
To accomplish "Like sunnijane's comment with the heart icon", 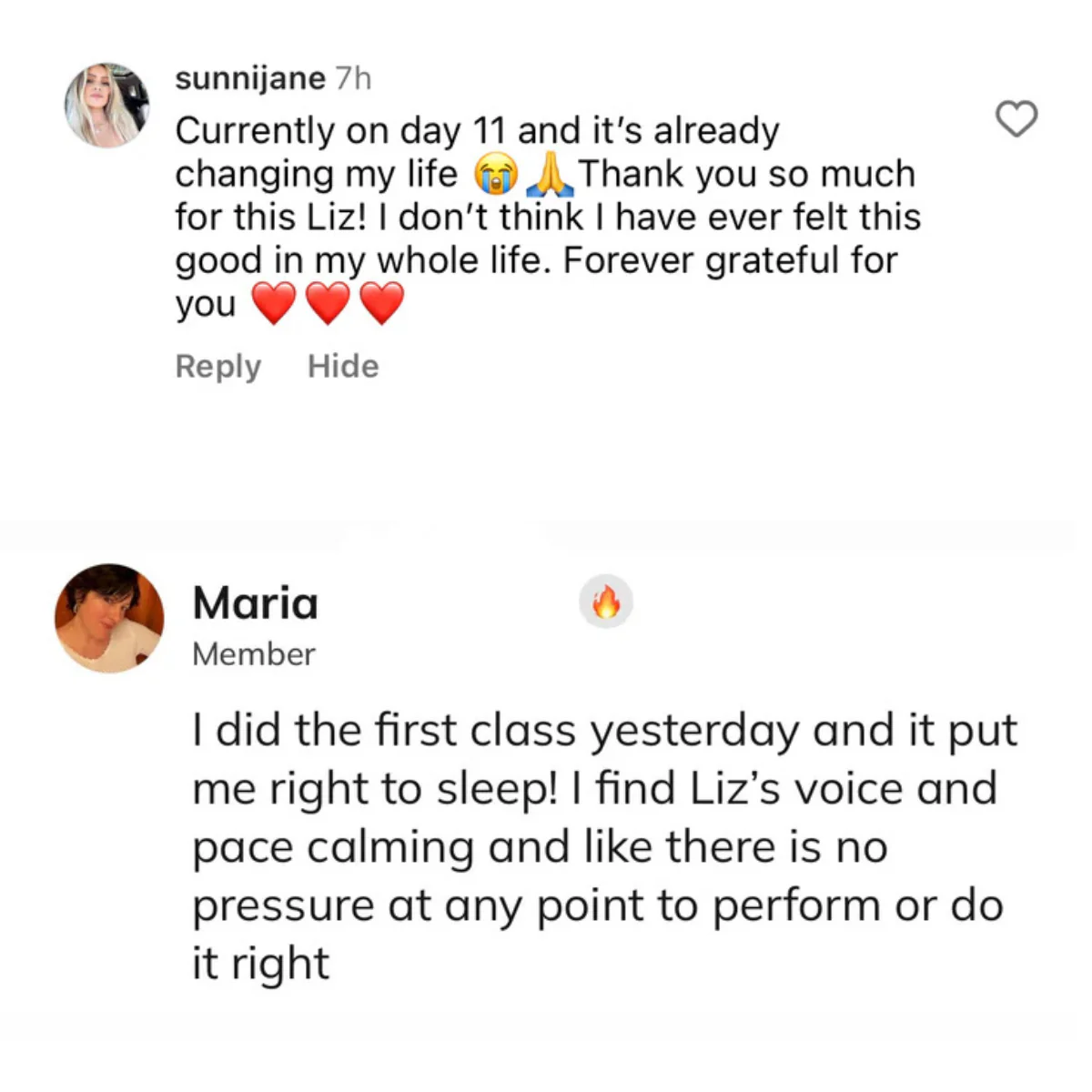I will pyautogui.click(x=1016, y=119).
